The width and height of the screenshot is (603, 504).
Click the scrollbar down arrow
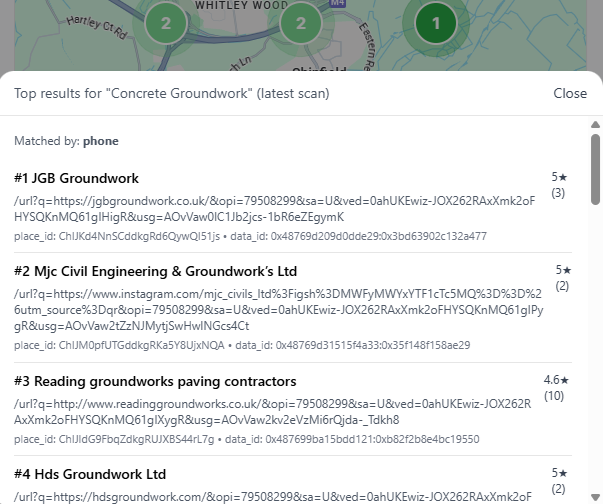click(x=595, y=496)
